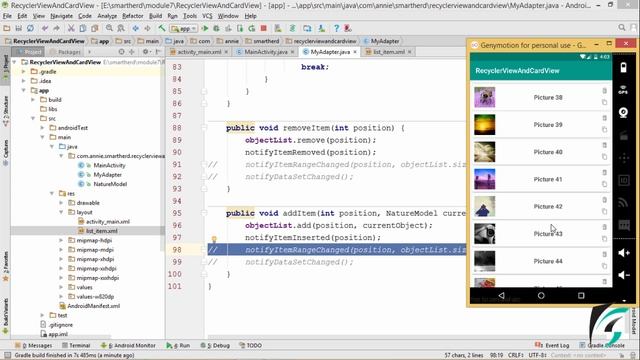Switch to list_item.xml editor tab

[388, 52]
